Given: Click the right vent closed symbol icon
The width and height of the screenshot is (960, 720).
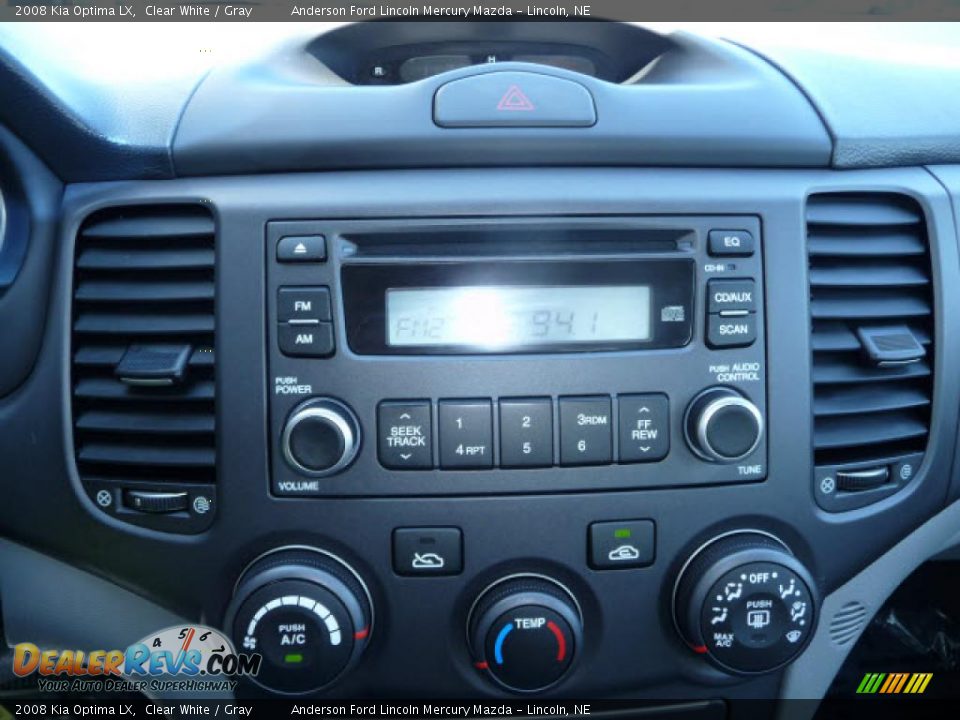Looking at the screenshot, I should 827,486.
